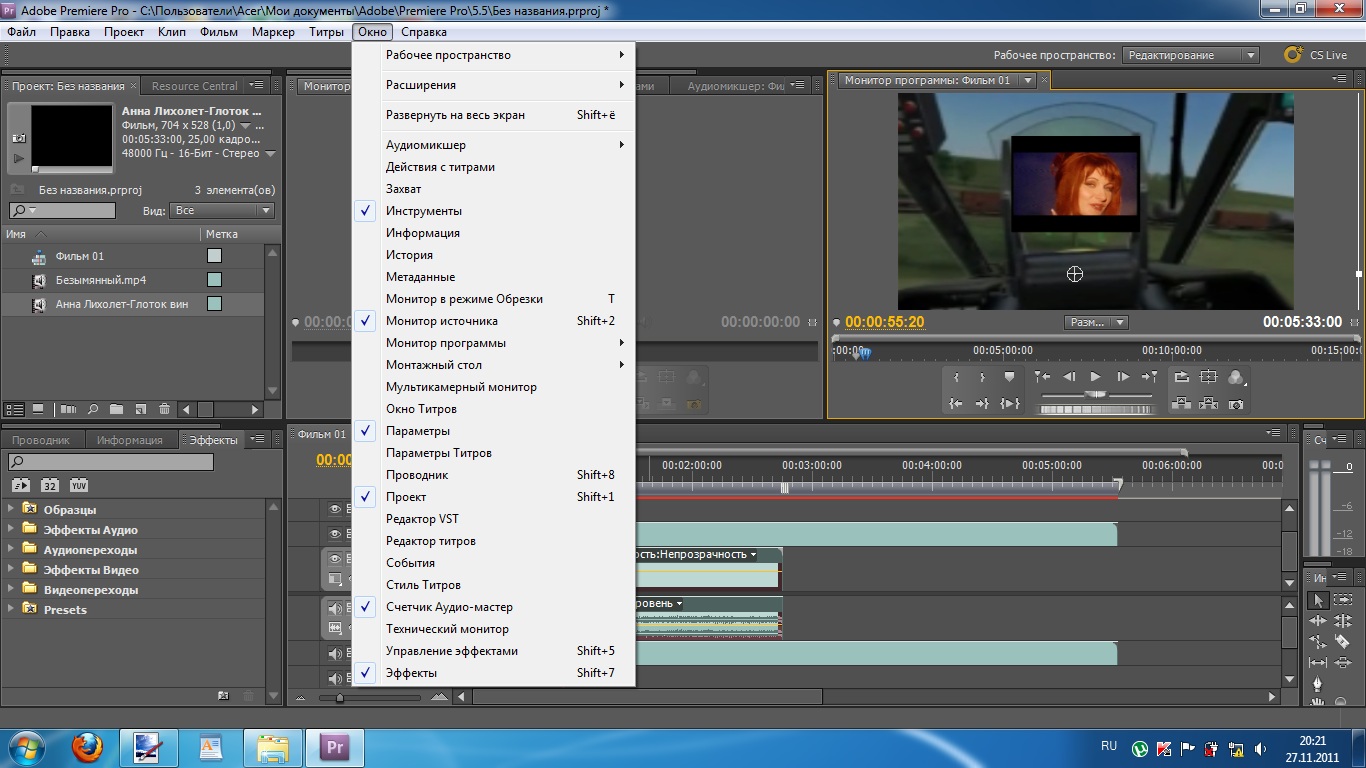Step back one frame in program monitor
Image resolution: width=1366 pixels, height=768 pixels.
[1069, 377]
